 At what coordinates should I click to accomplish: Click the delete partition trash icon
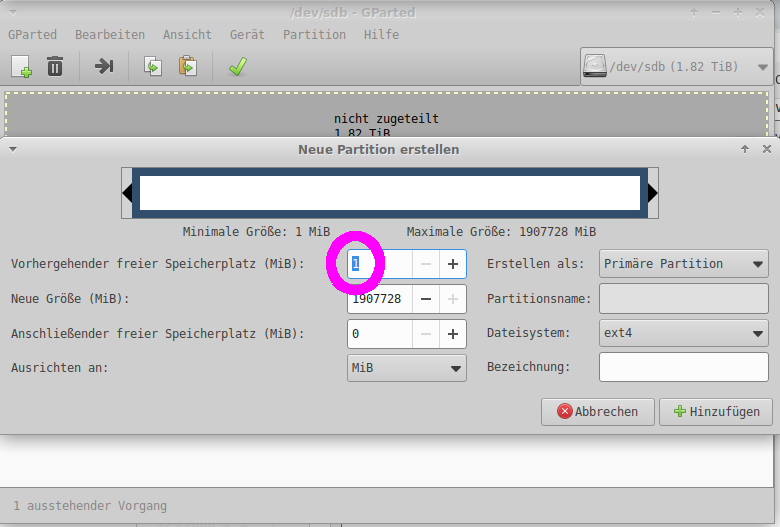[55, 66]
